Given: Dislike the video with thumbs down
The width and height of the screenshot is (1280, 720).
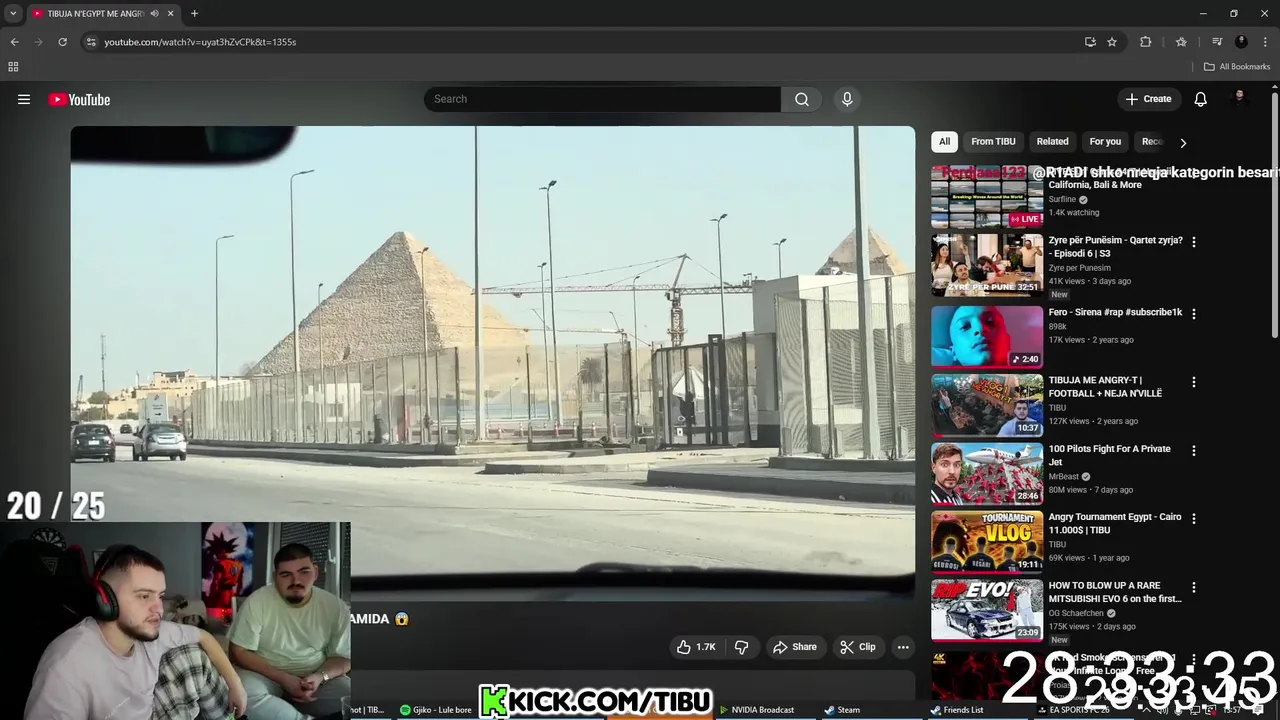Looking at the screenshot, I should point(741,647).
